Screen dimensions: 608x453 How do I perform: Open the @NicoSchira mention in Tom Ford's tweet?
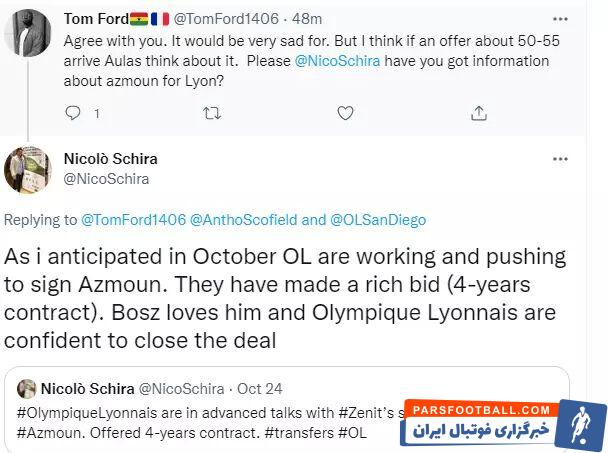pos(336,64)
